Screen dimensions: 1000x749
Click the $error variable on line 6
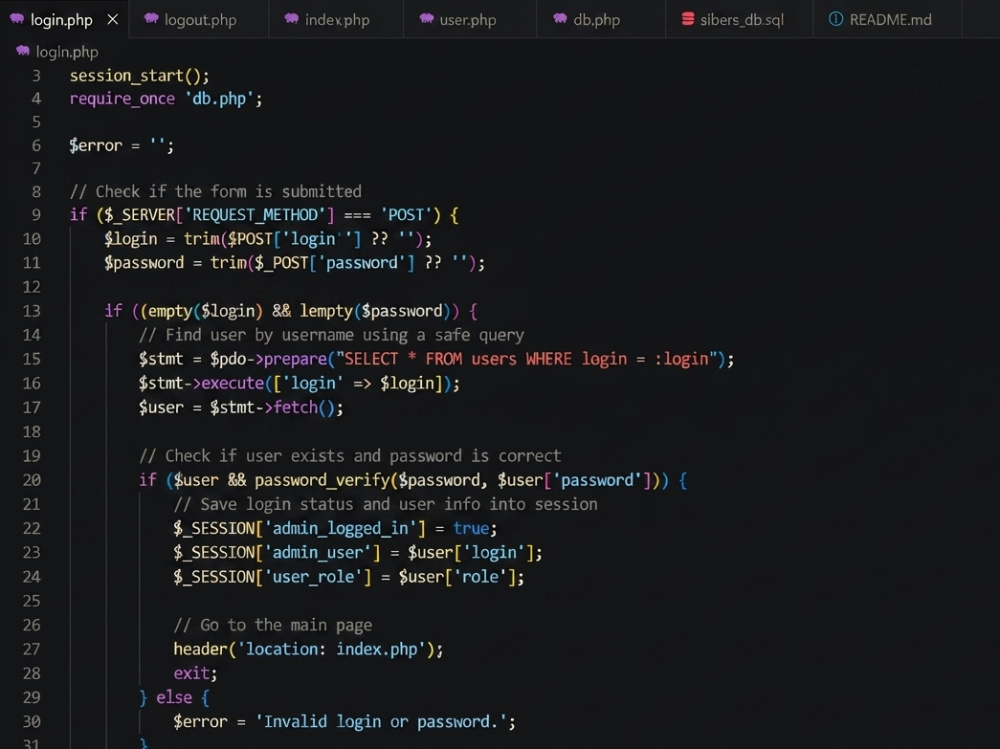[x=95, y=145]
